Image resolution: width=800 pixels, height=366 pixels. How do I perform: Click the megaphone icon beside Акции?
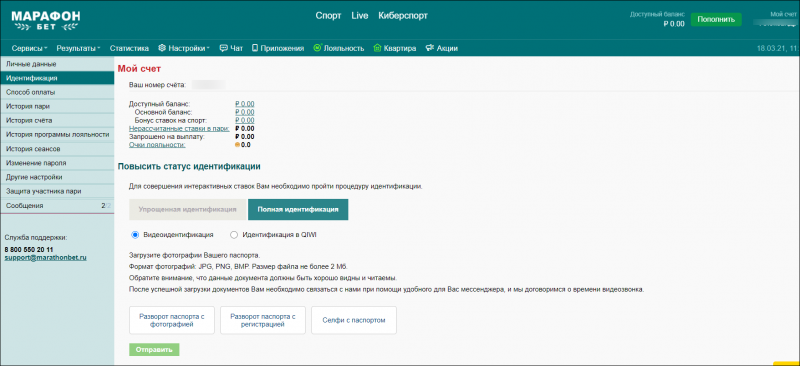[430, 48]
